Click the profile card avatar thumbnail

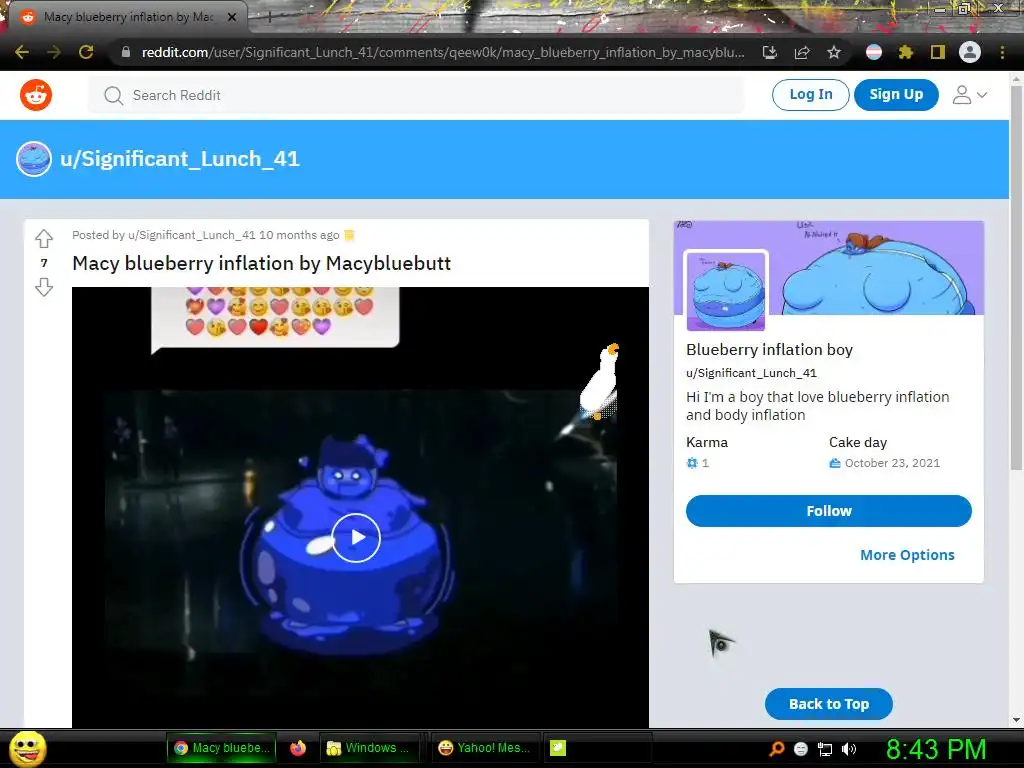726,291
